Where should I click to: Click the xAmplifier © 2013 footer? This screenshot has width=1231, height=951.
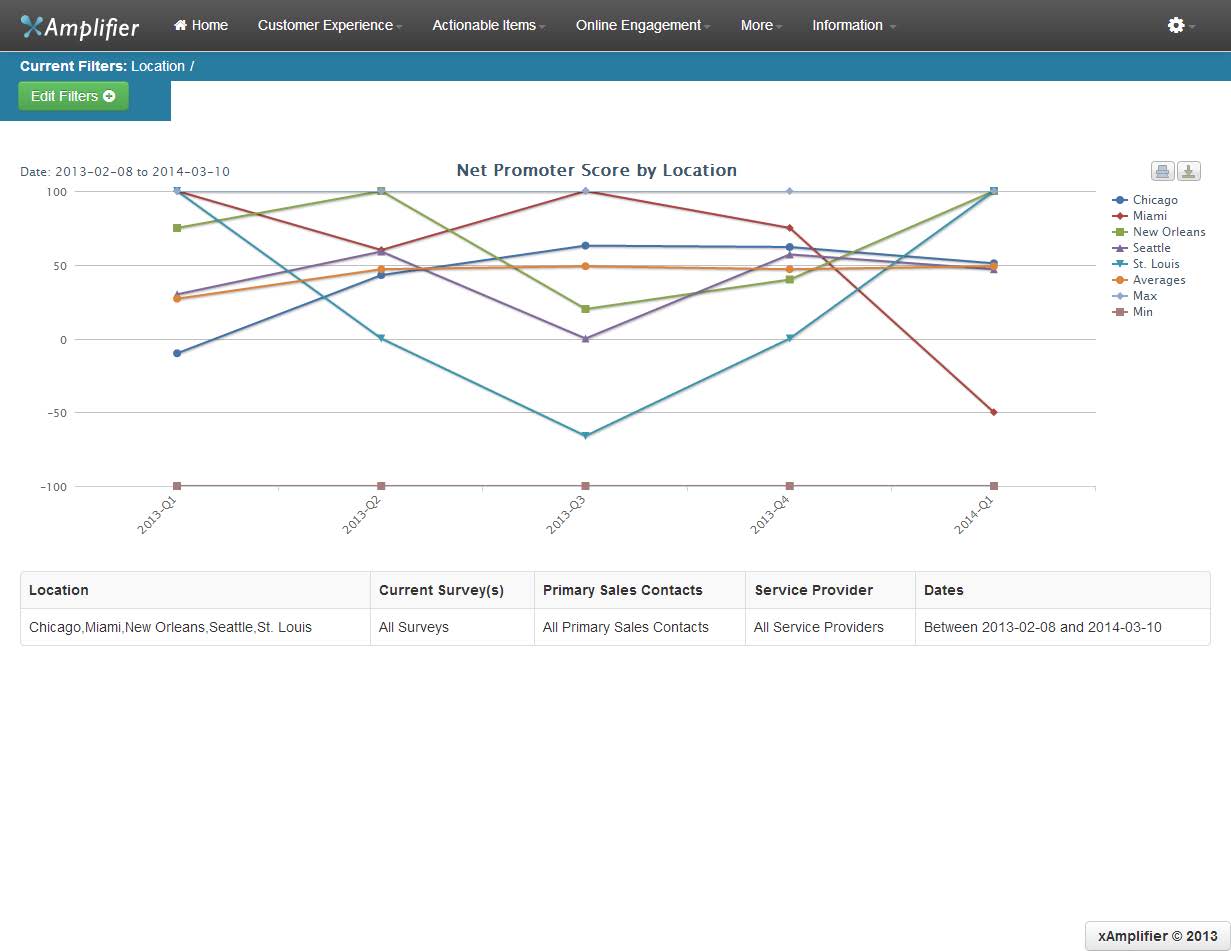1157,936
